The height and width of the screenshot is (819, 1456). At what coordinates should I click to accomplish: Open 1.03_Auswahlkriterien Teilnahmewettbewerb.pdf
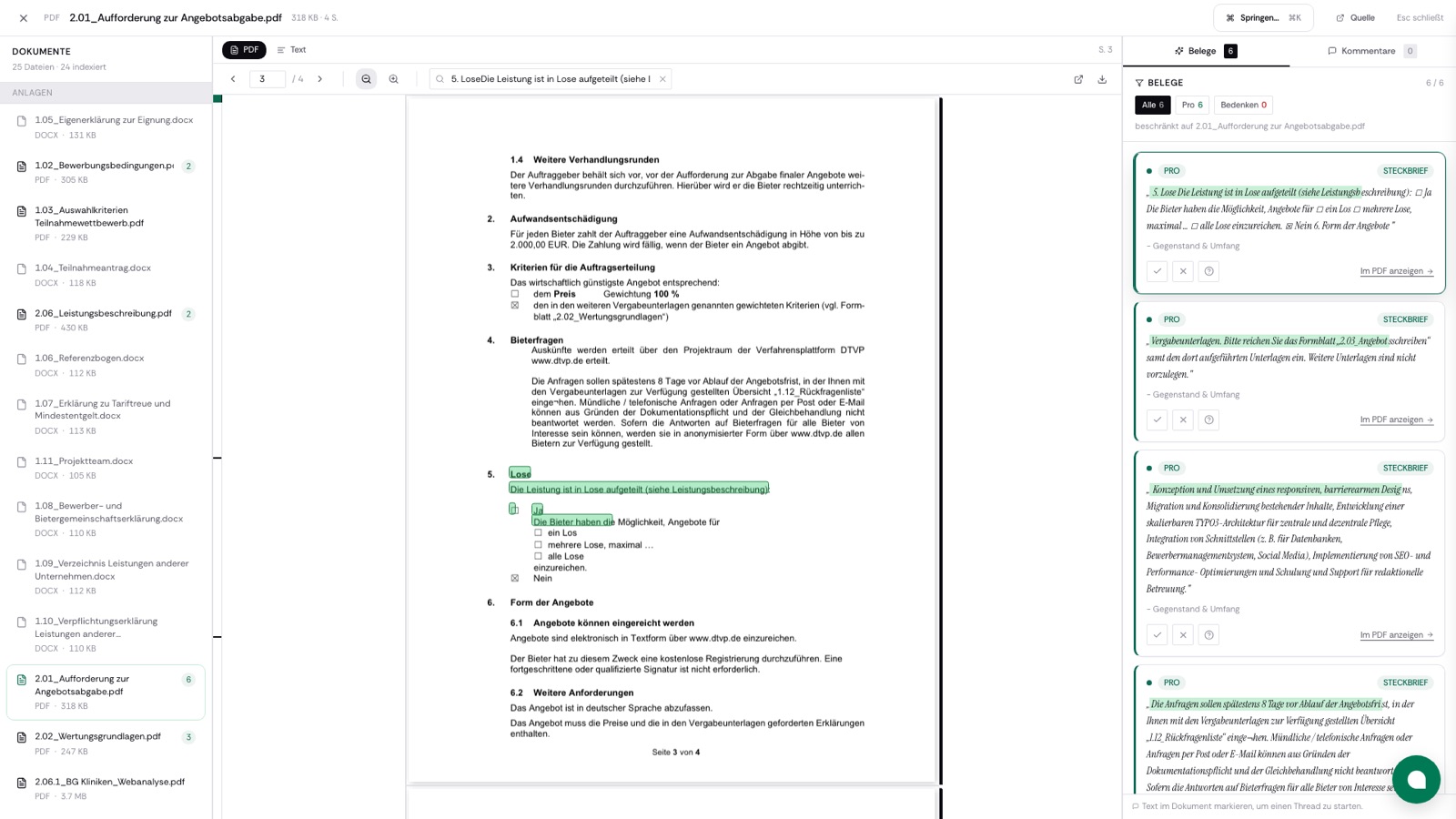pos(106,223)
